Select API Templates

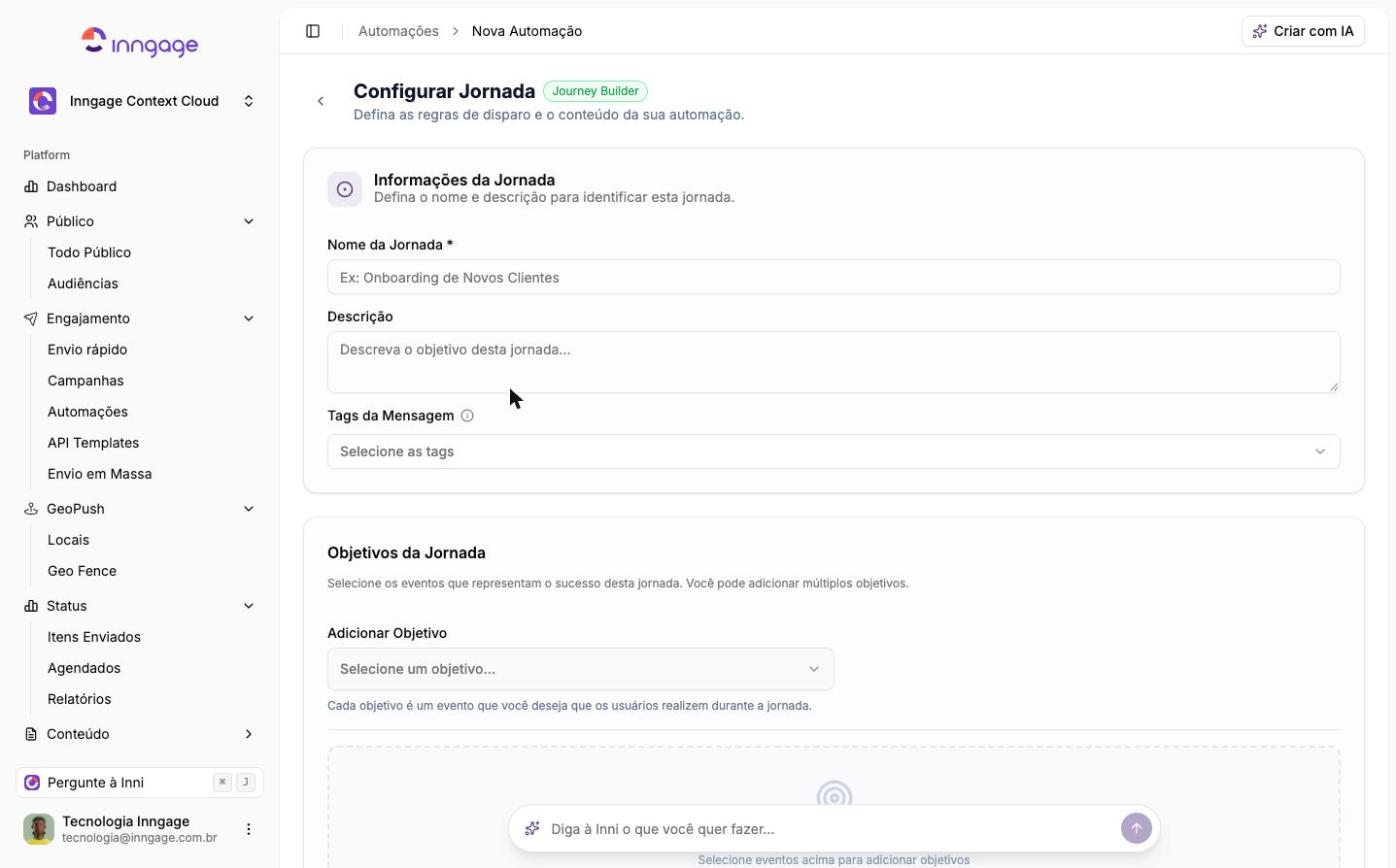coord(93,443)
